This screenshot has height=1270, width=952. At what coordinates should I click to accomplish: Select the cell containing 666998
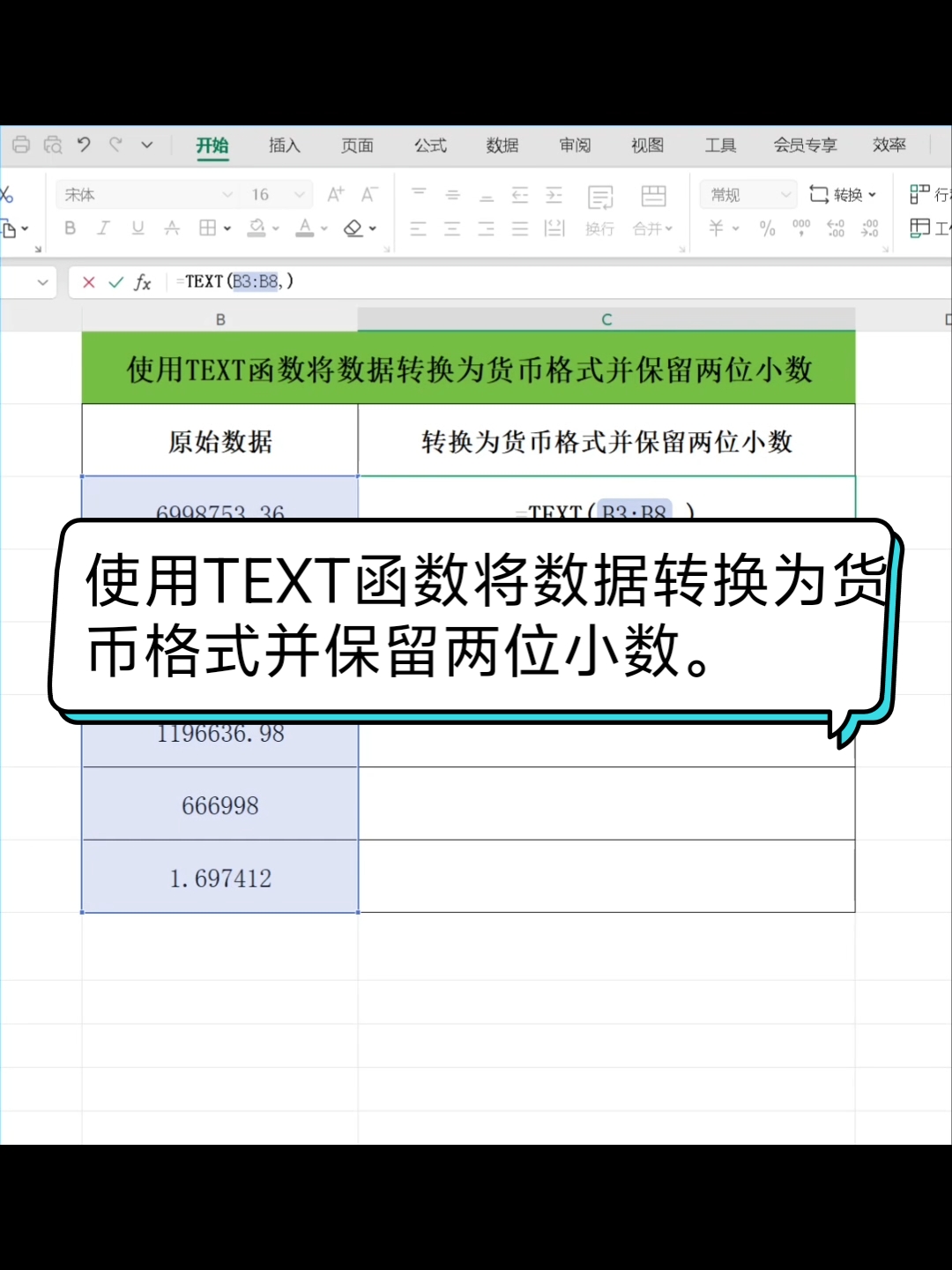[219, 804]
